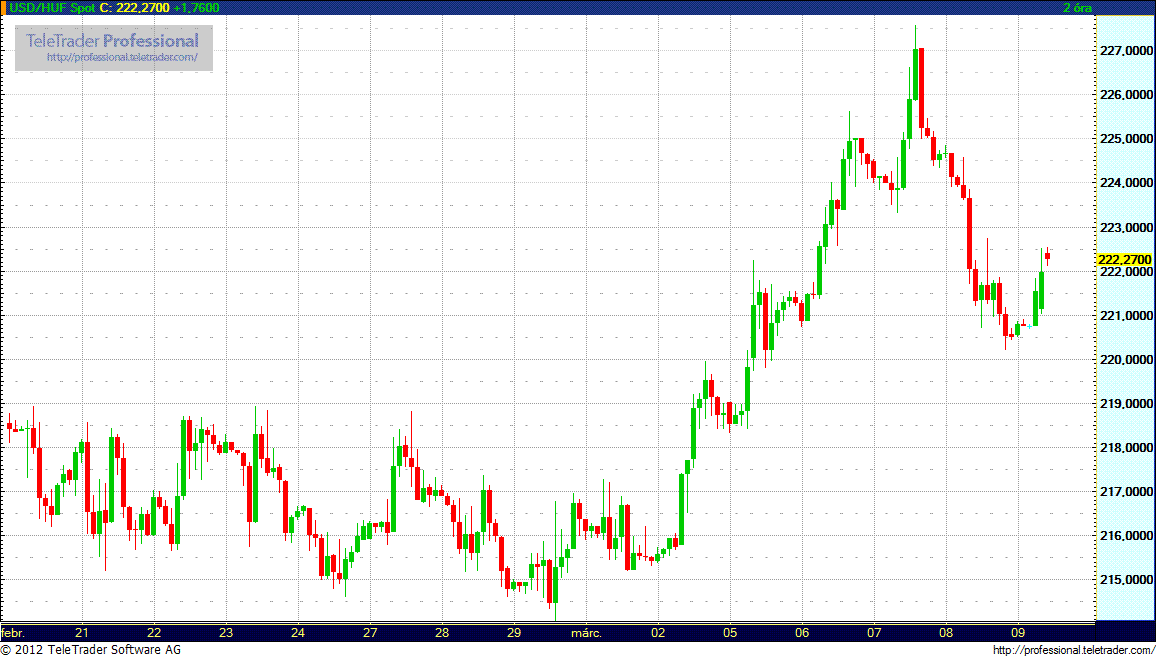The image size is (1156, 659).
Task: Select the yellow 222,2700 current price tag
Action: pyautogui.click(x=1124, y=259)
